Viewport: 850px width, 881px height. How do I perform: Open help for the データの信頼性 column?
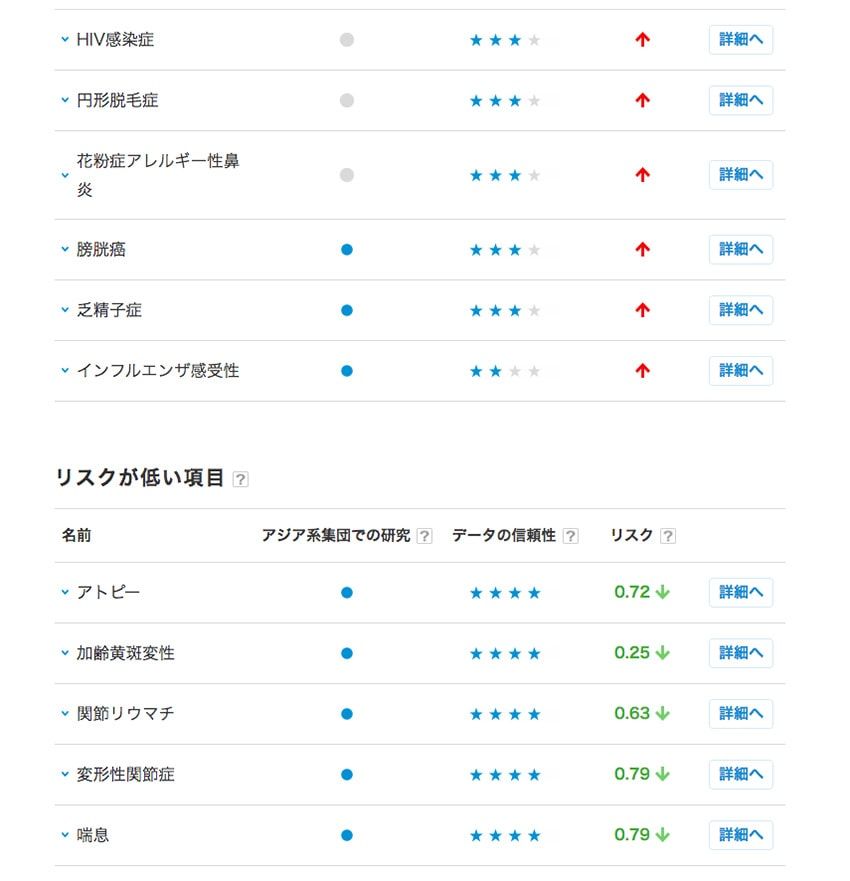pyautogui.click(x=570, y=535)
